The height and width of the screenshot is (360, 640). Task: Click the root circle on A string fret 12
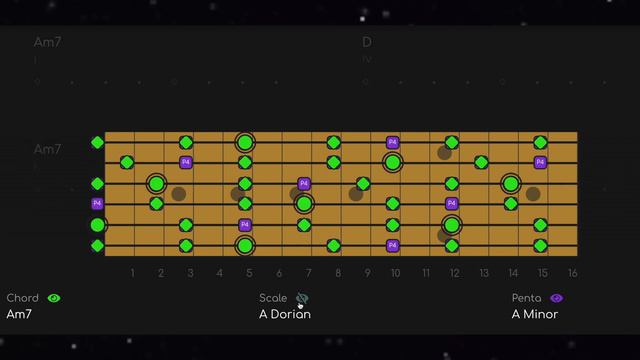coord(452,225)
